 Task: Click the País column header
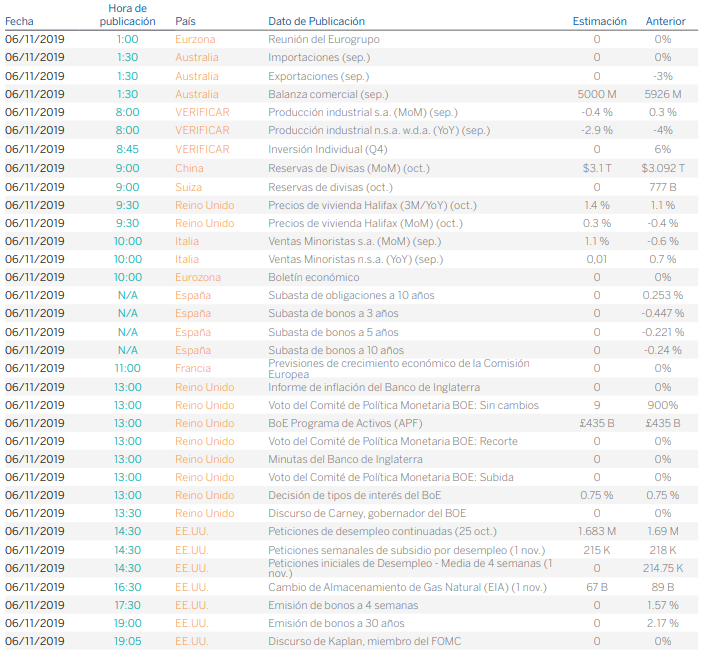pyautogui.click(x=185, y=21)
